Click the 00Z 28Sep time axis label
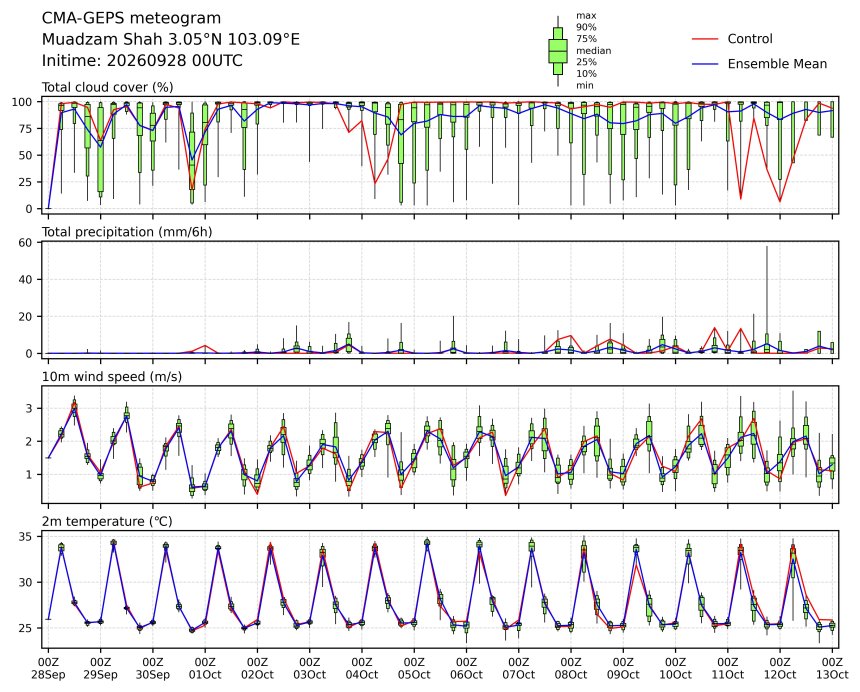 coord(48,668)
